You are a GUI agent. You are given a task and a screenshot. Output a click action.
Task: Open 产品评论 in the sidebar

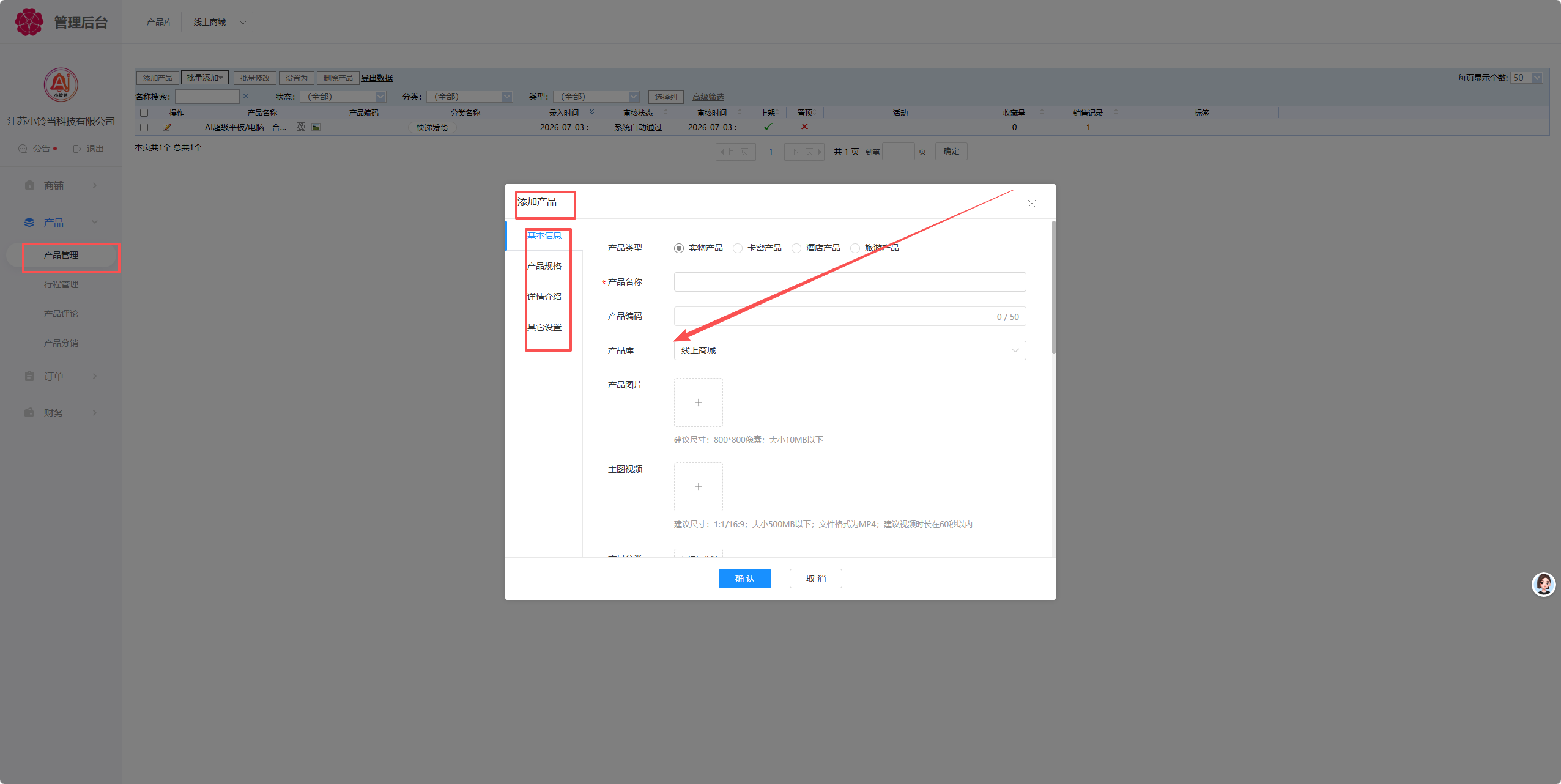coord(61,314)
